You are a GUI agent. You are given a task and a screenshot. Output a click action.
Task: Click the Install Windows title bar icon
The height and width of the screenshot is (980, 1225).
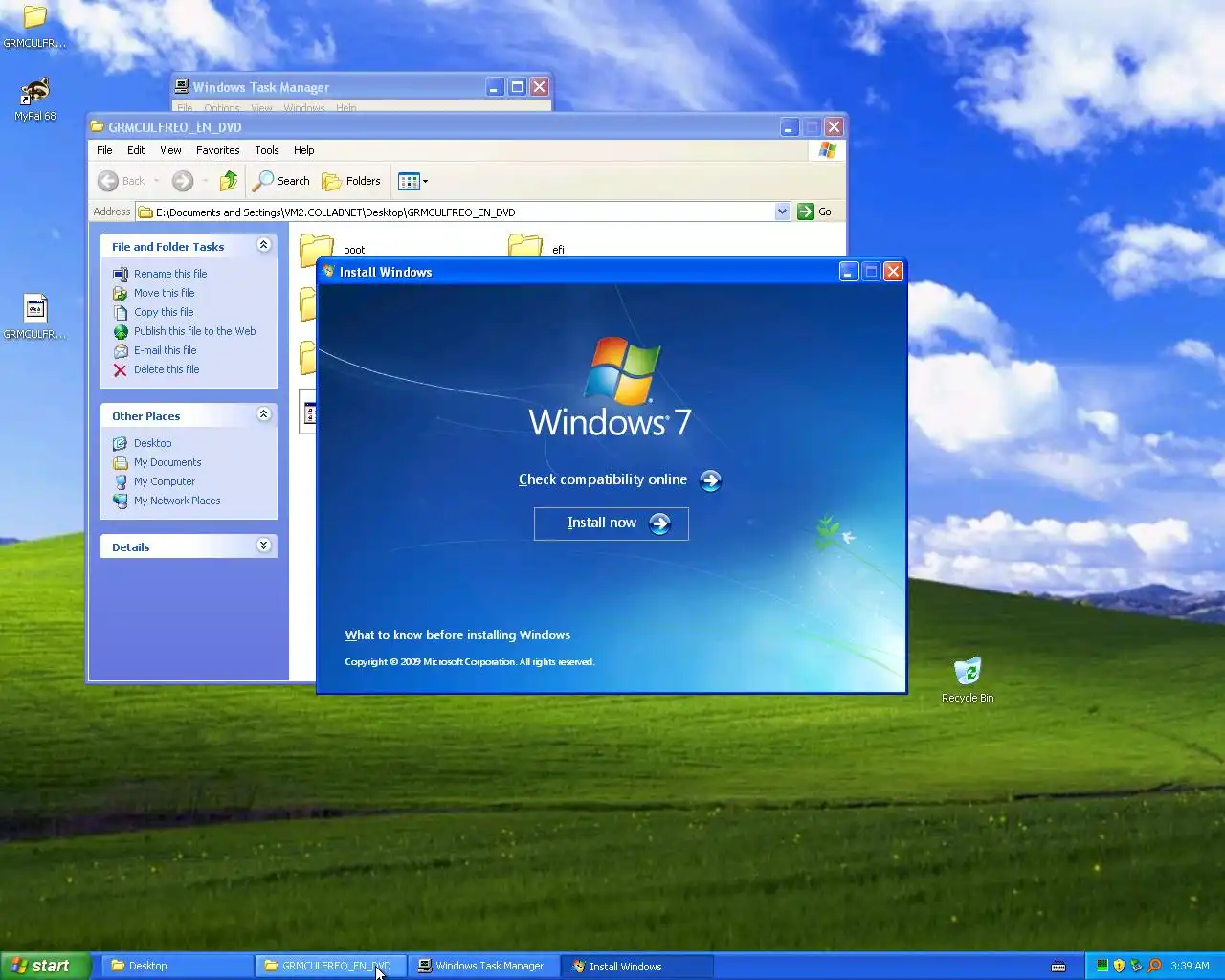(328, 272)
